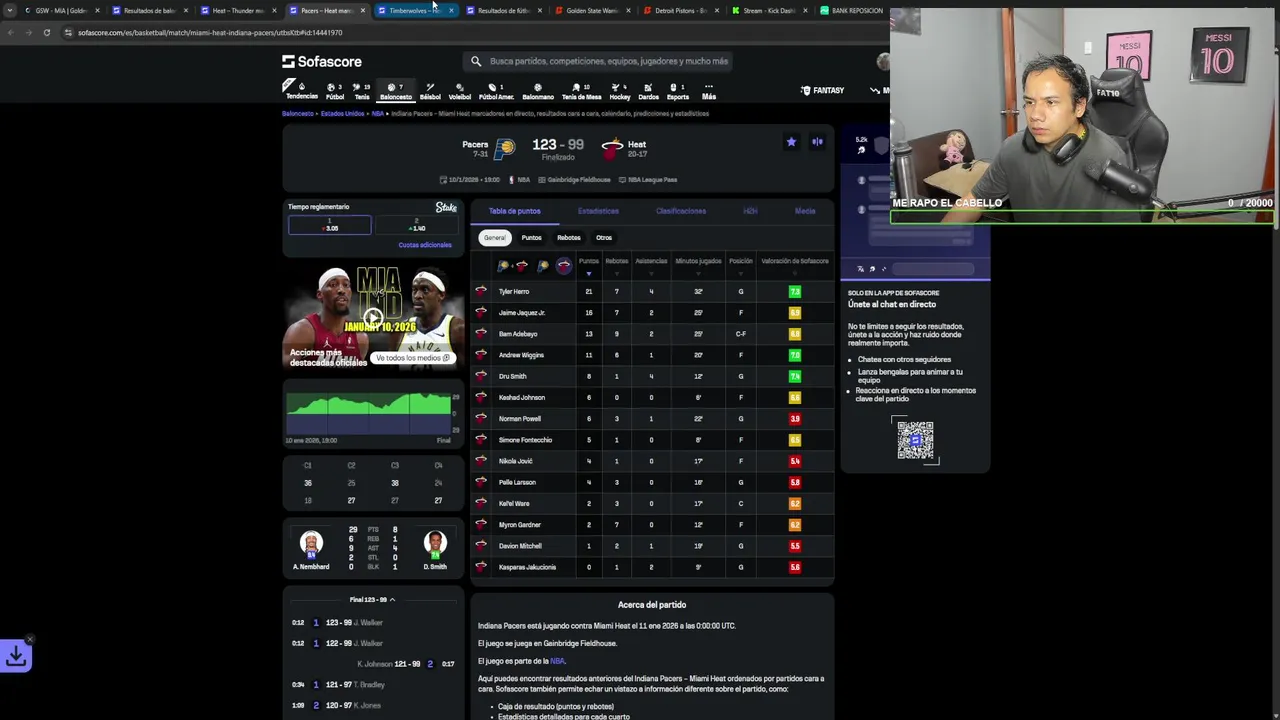Open Estados Unidos breadcrumb link

click(x=342, y=114)
